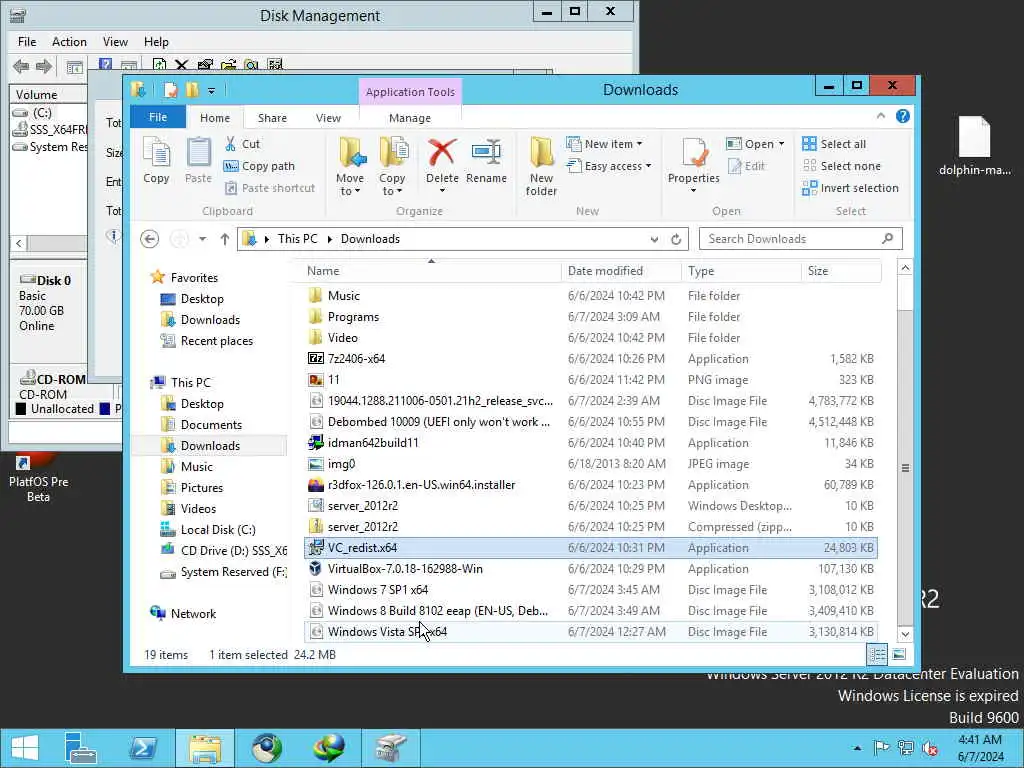Image resolution: width=1024 pixels, height=768 pixels.
Task: Click the Action Center flag in tray
Action: 881,748
